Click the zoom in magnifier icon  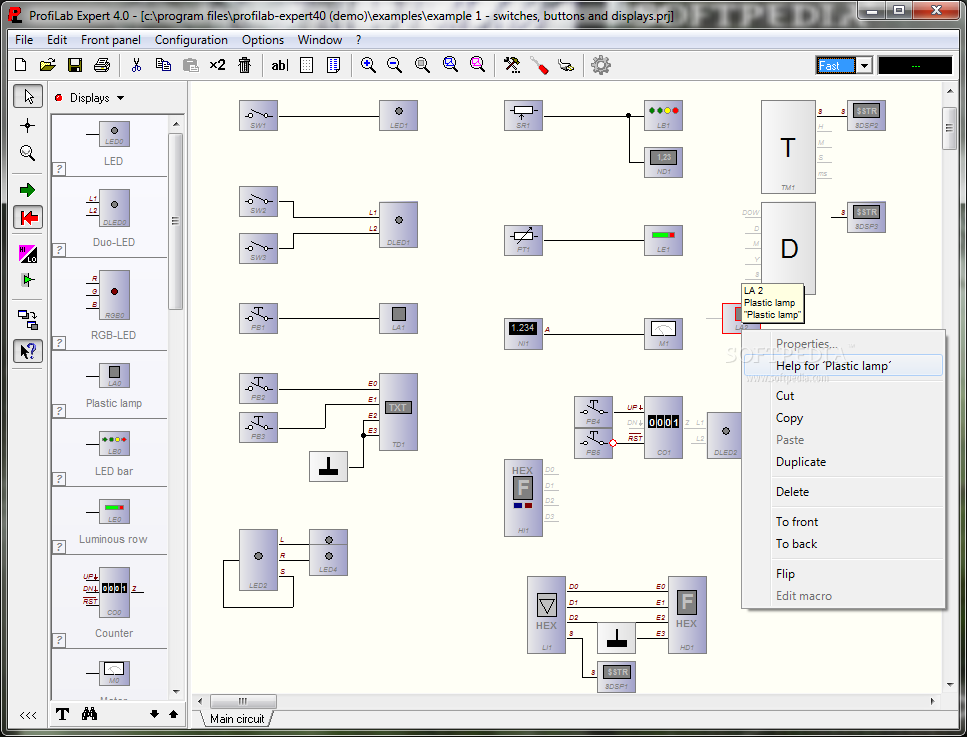coord(368,65)
